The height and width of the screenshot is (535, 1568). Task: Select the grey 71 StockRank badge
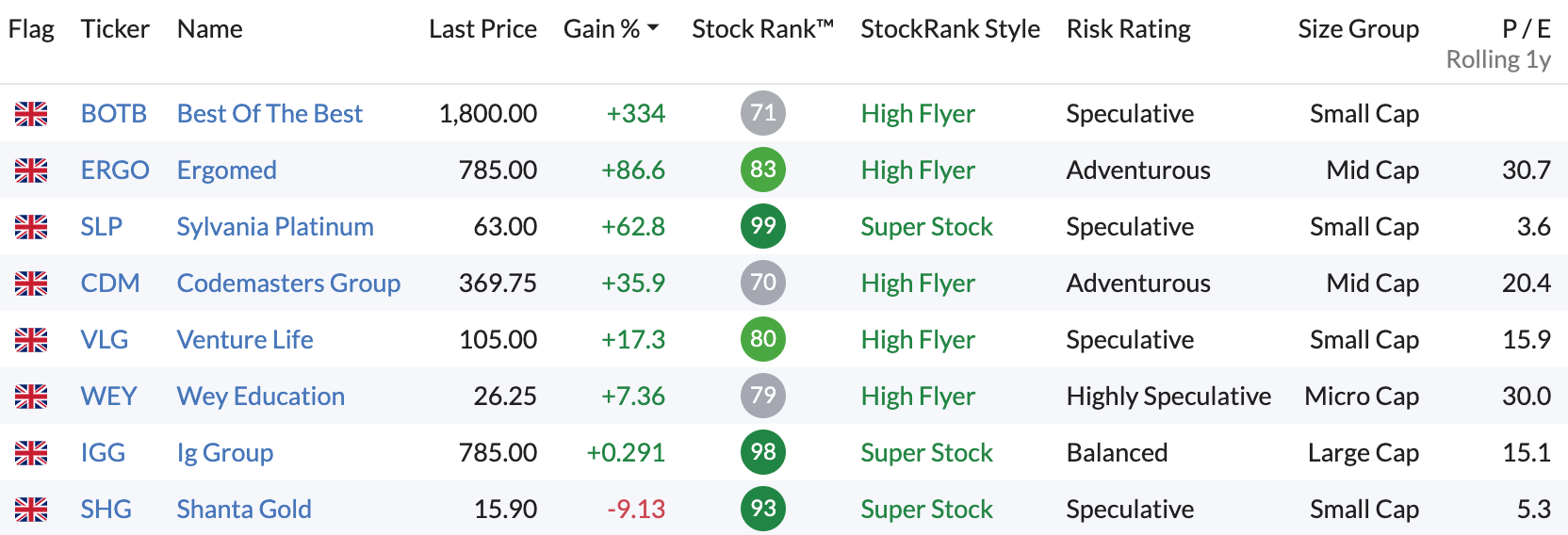coord(763,113)
